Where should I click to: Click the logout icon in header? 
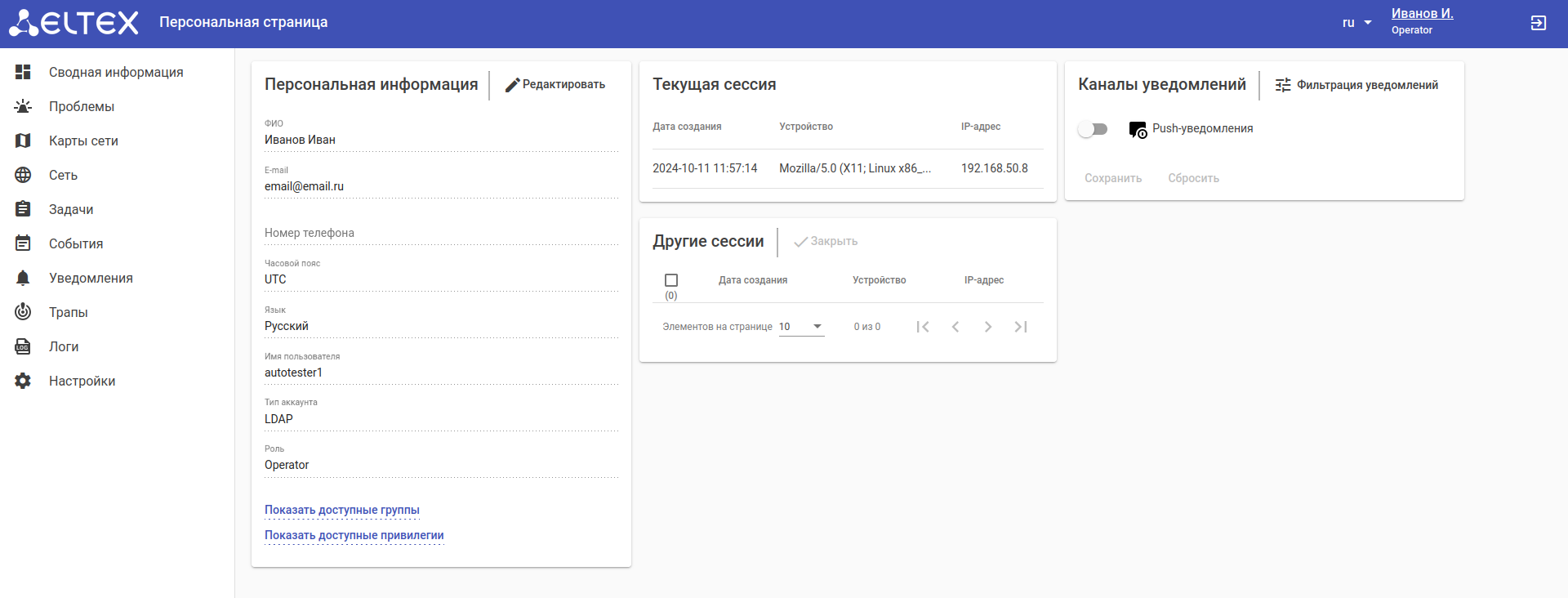[x=1538, y=23]
